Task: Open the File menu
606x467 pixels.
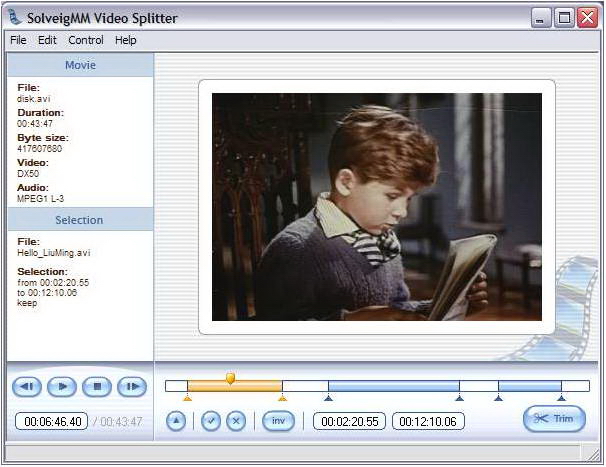Action: pyautogui.click(x=18, y=40)
